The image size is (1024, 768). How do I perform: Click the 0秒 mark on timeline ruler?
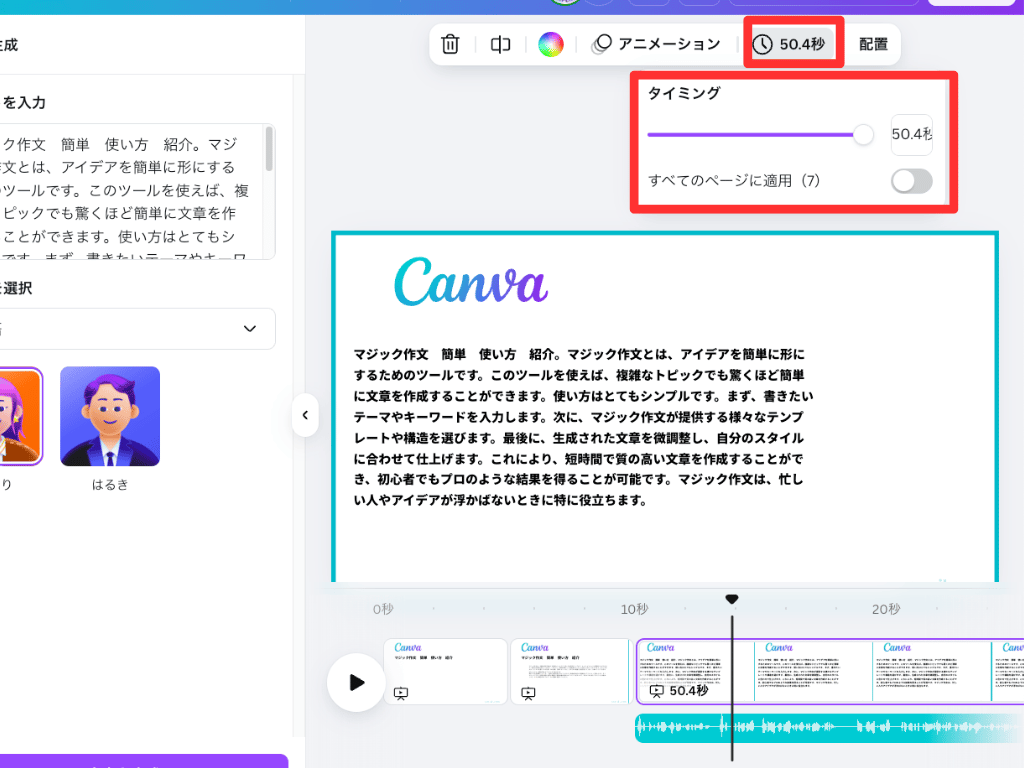click(383, 609)
